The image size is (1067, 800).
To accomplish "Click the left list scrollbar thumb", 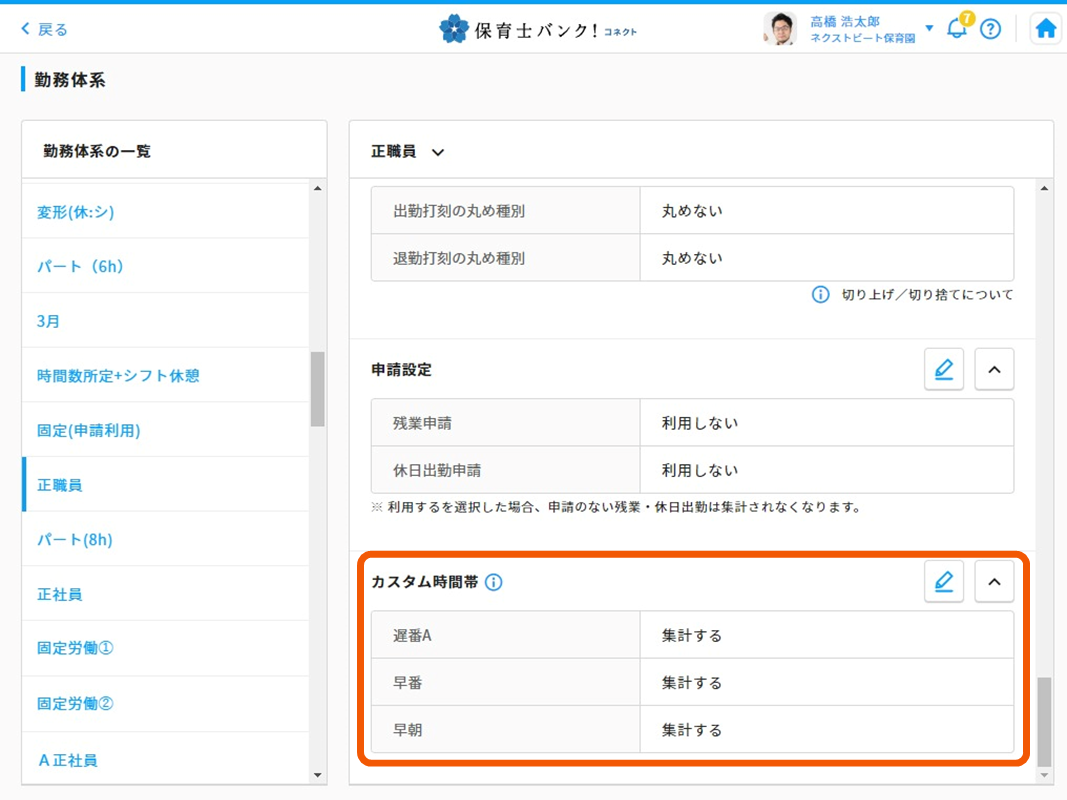I will pos(317,388).
